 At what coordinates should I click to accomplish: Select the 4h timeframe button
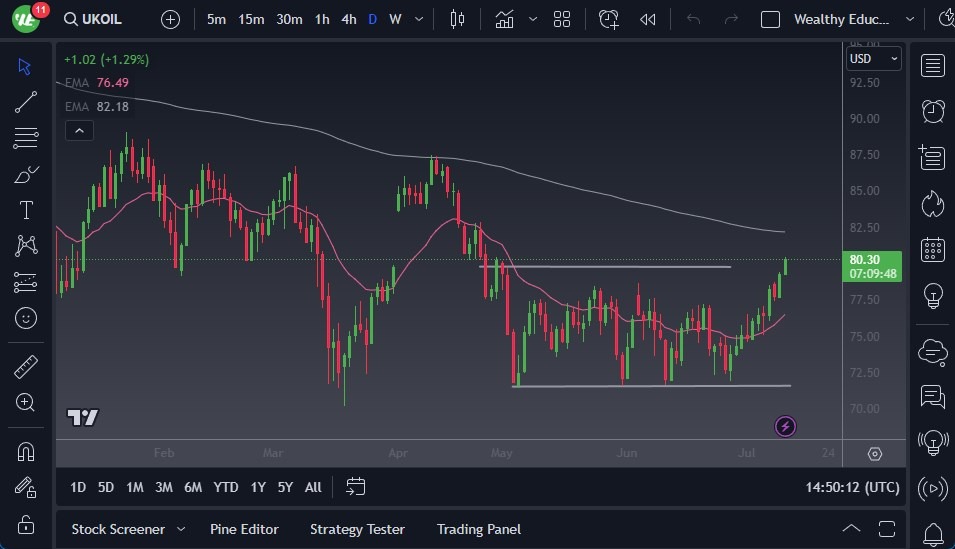(348, 19)
